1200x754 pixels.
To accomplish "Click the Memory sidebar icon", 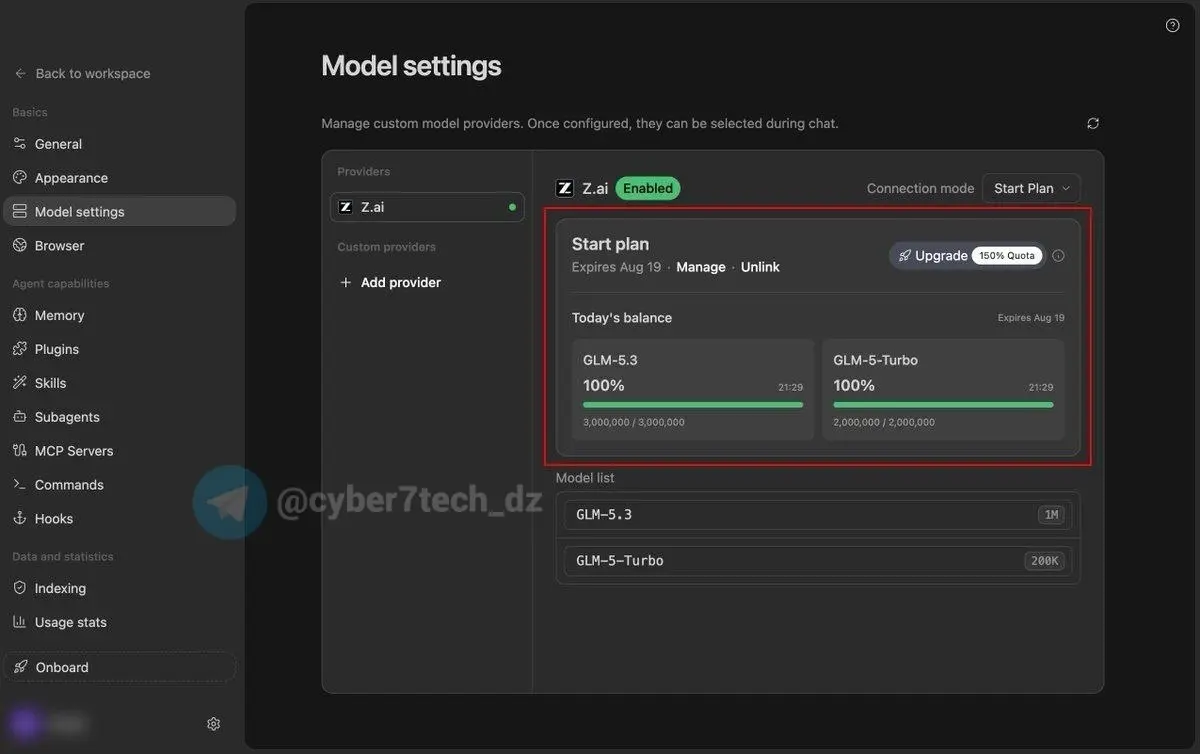I will (x=20, y=315).
